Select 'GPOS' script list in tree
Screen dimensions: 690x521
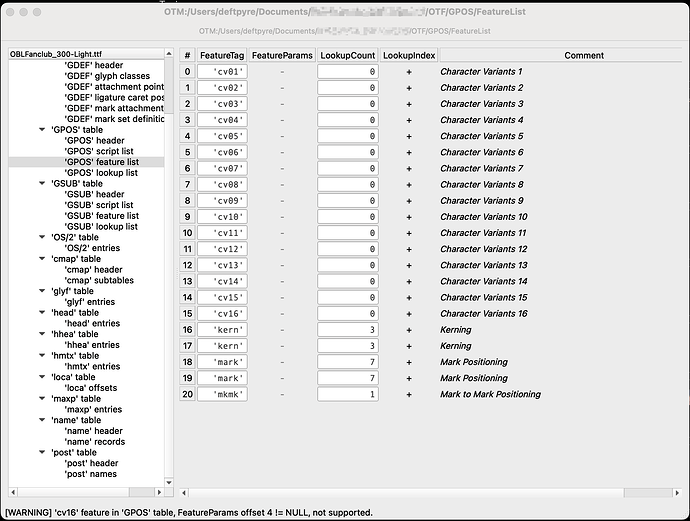[x=99, y=151]
